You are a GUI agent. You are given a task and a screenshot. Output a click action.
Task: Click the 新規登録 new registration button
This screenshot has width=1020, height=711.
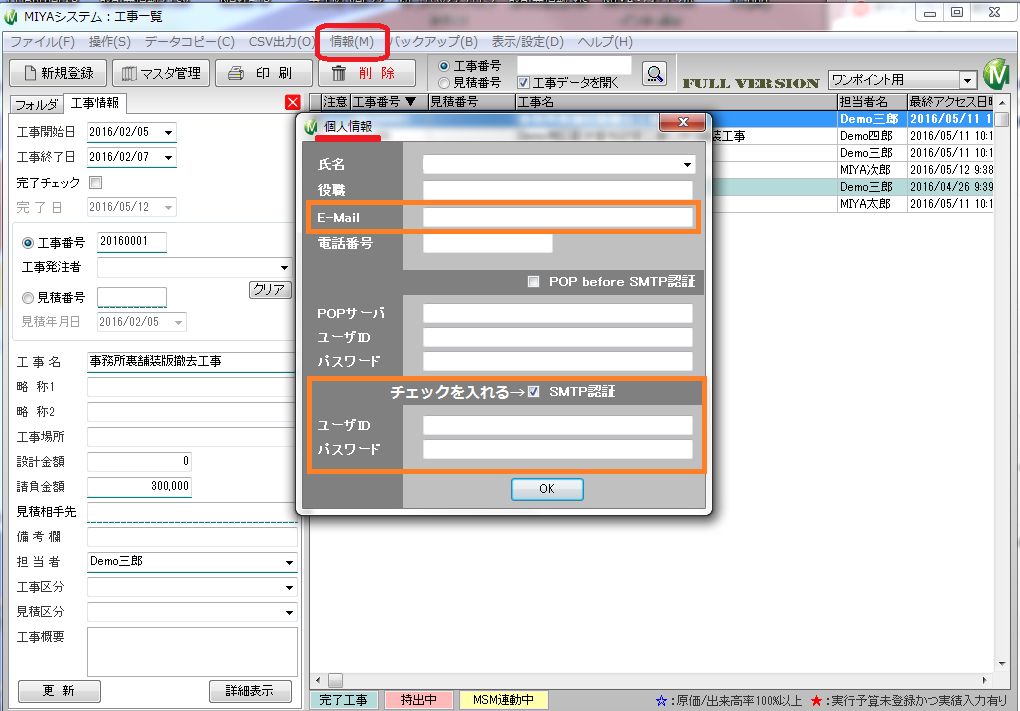click(x=58, y=73)
